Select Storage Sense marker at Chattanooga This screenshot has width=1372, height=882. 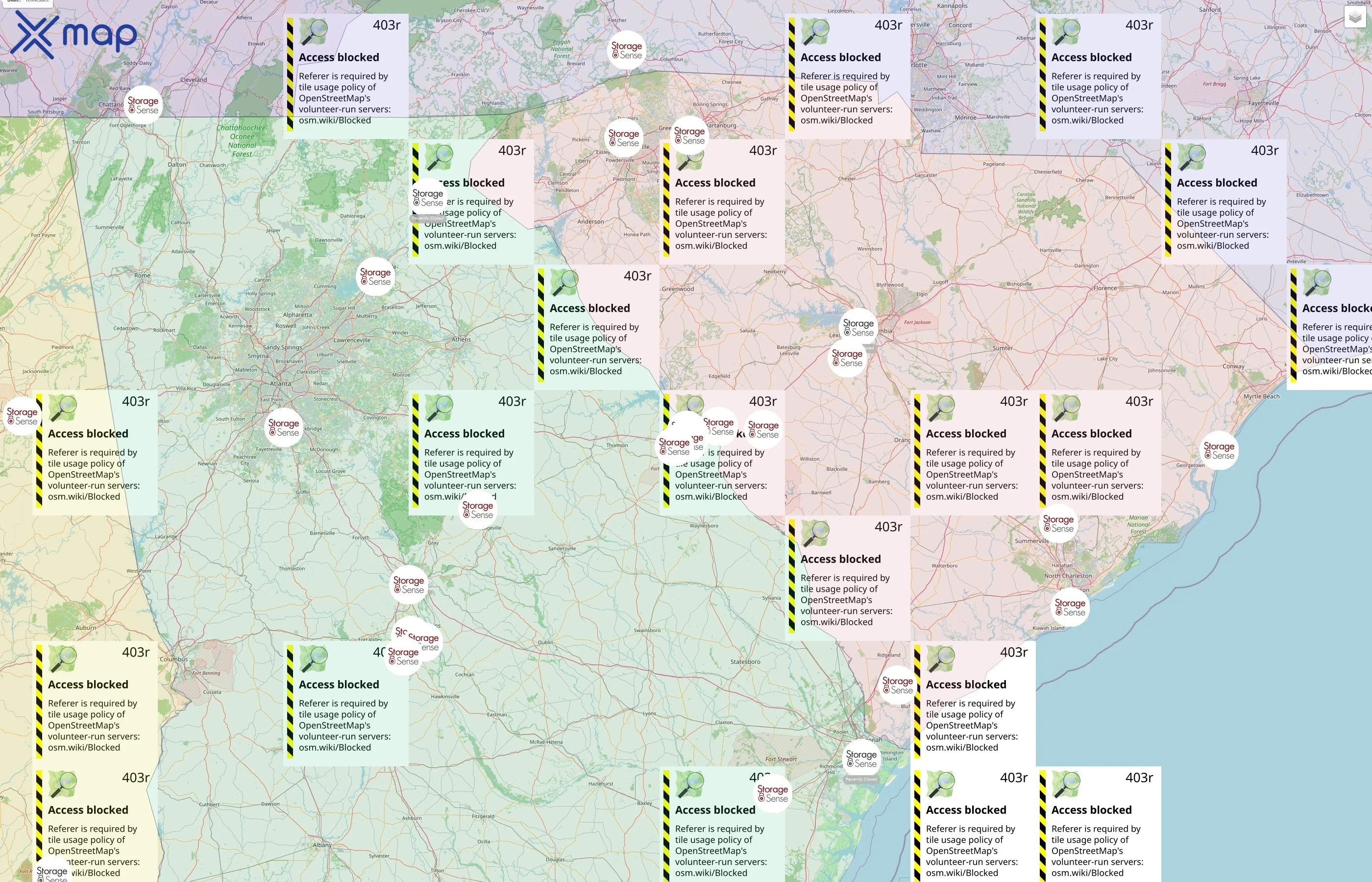(143, 105)
